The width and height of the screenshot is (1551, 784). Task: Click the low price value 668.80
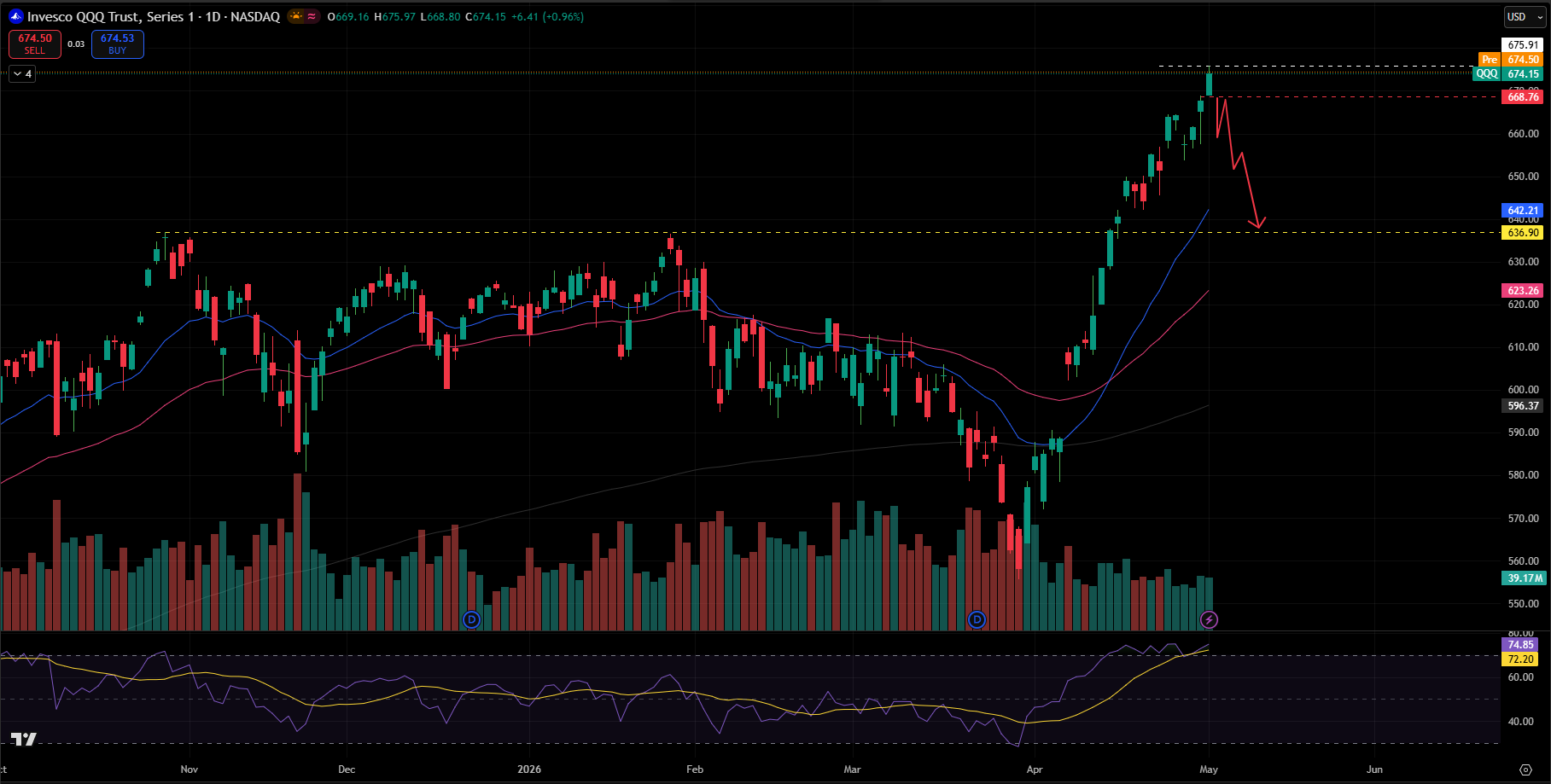click(x=444, y=17)
